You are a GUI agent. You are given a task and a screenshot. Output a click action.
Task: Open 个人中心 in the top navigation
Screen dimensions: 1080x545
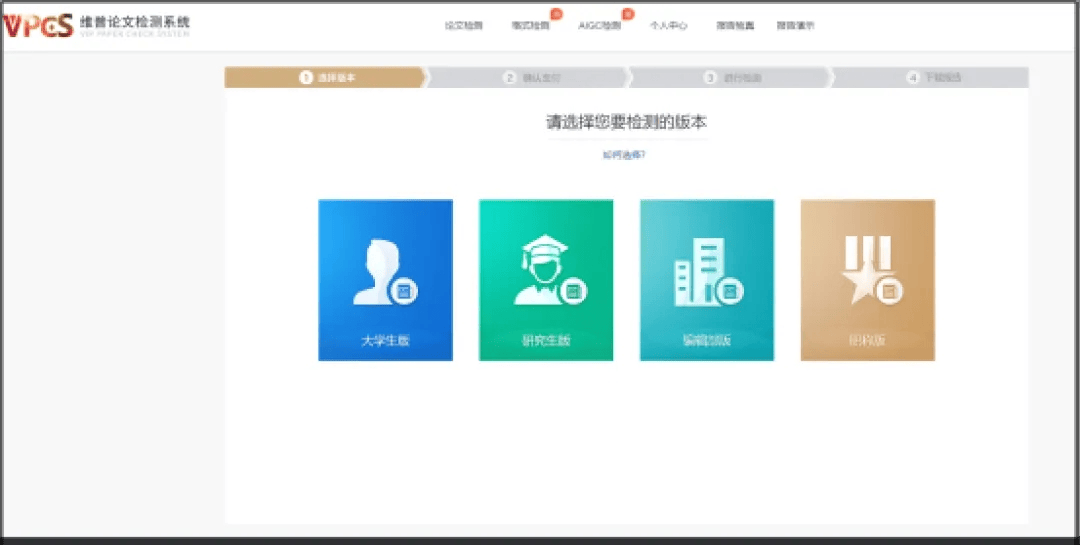coord(668,25)
